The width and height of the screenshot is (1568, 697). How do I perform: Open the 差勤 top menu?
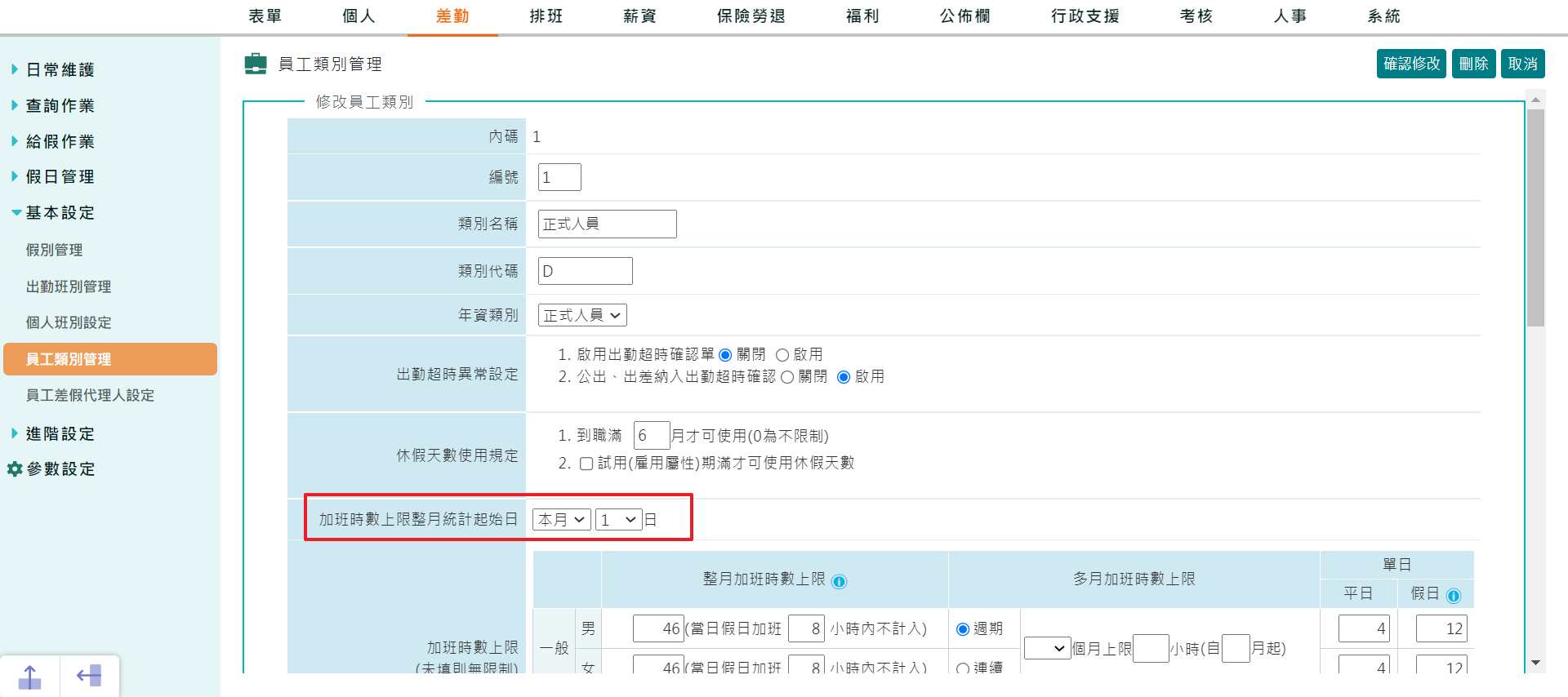[x=452, y=16]
